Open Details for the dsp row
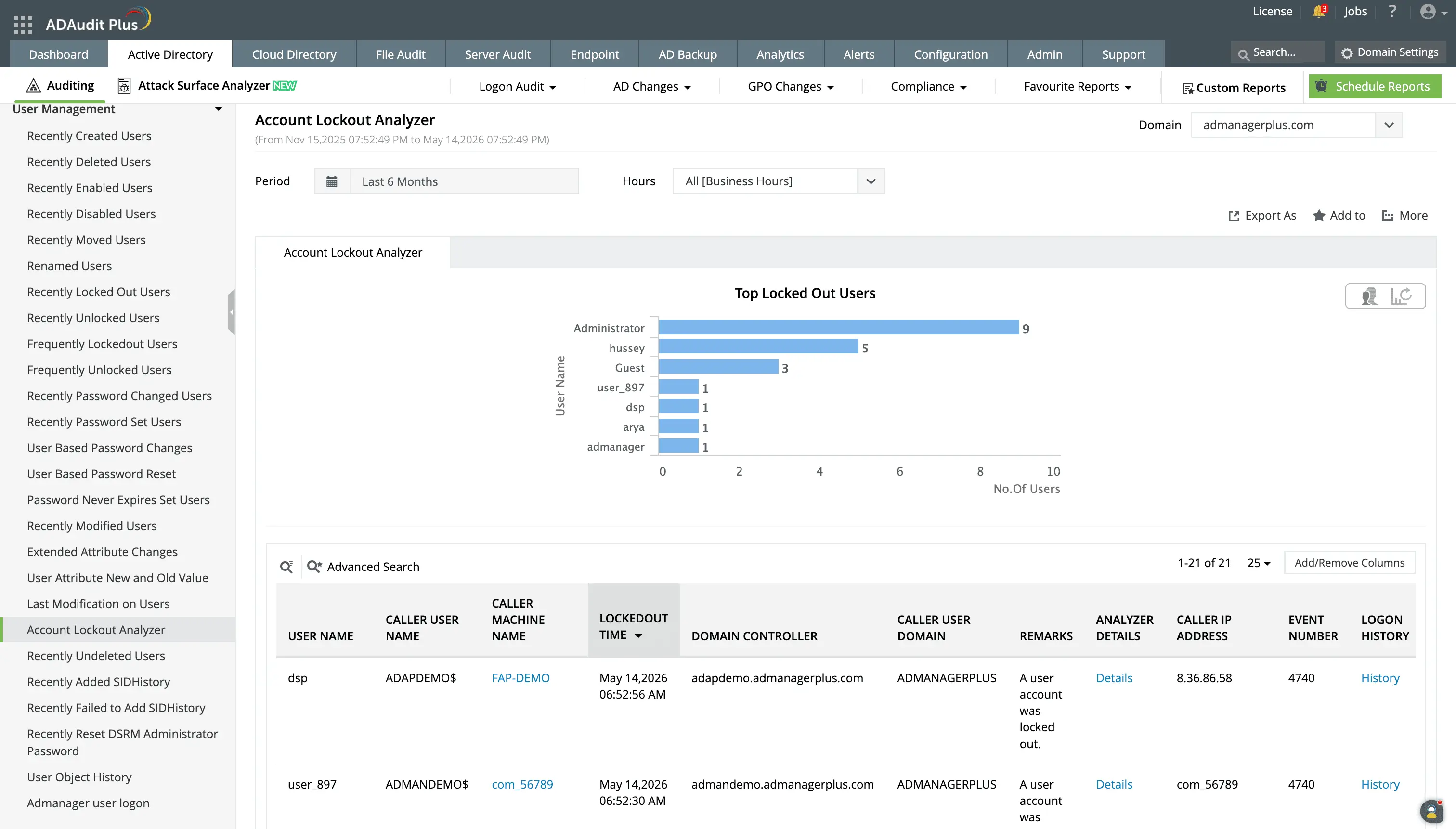This screenshot has width=1456, height=829. (x=1114, y=678)
